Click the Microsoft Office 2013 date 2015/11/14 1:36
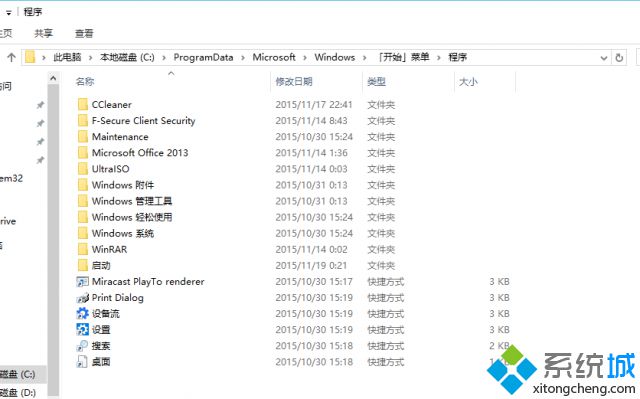The height and width of the screenshot is (399, 640). click(x=311, y=153)
